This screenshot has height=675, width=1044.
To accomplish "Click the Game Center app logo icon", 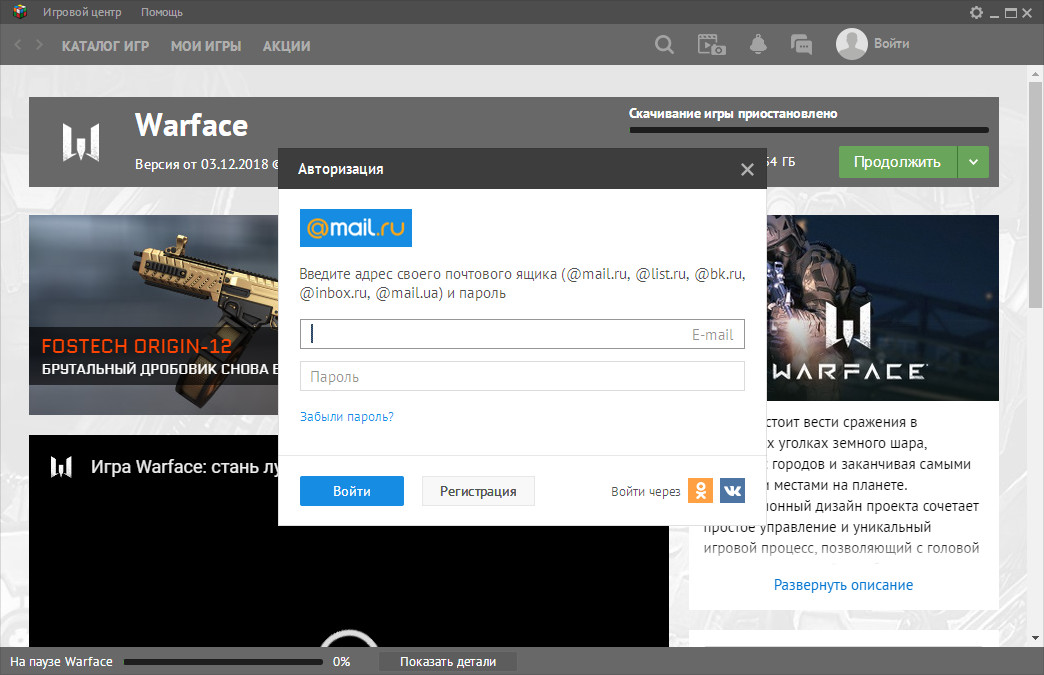I will pos(20,11).
